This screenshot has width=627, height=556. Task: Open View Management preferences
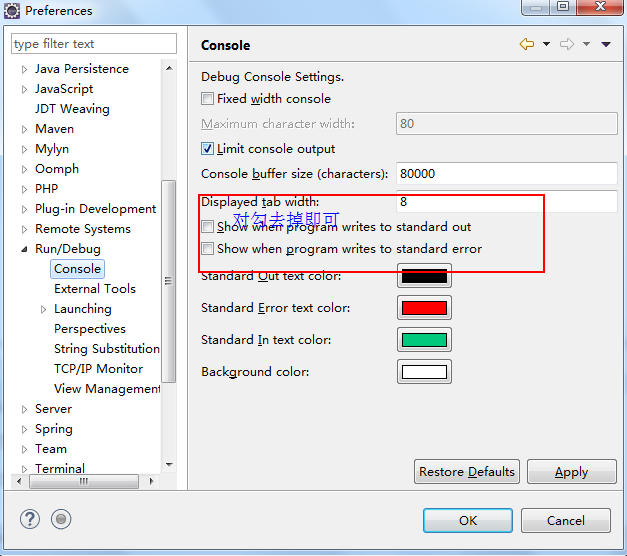pos(107,389)
